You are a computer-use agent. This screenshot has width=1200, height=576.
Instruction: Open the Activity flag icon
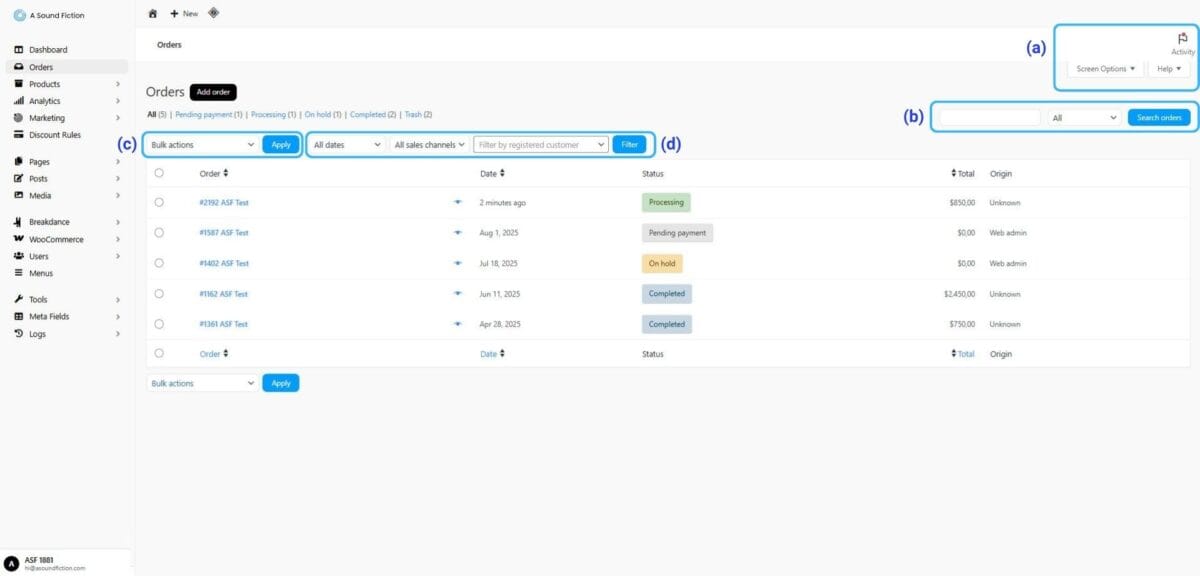point(1183,38)
